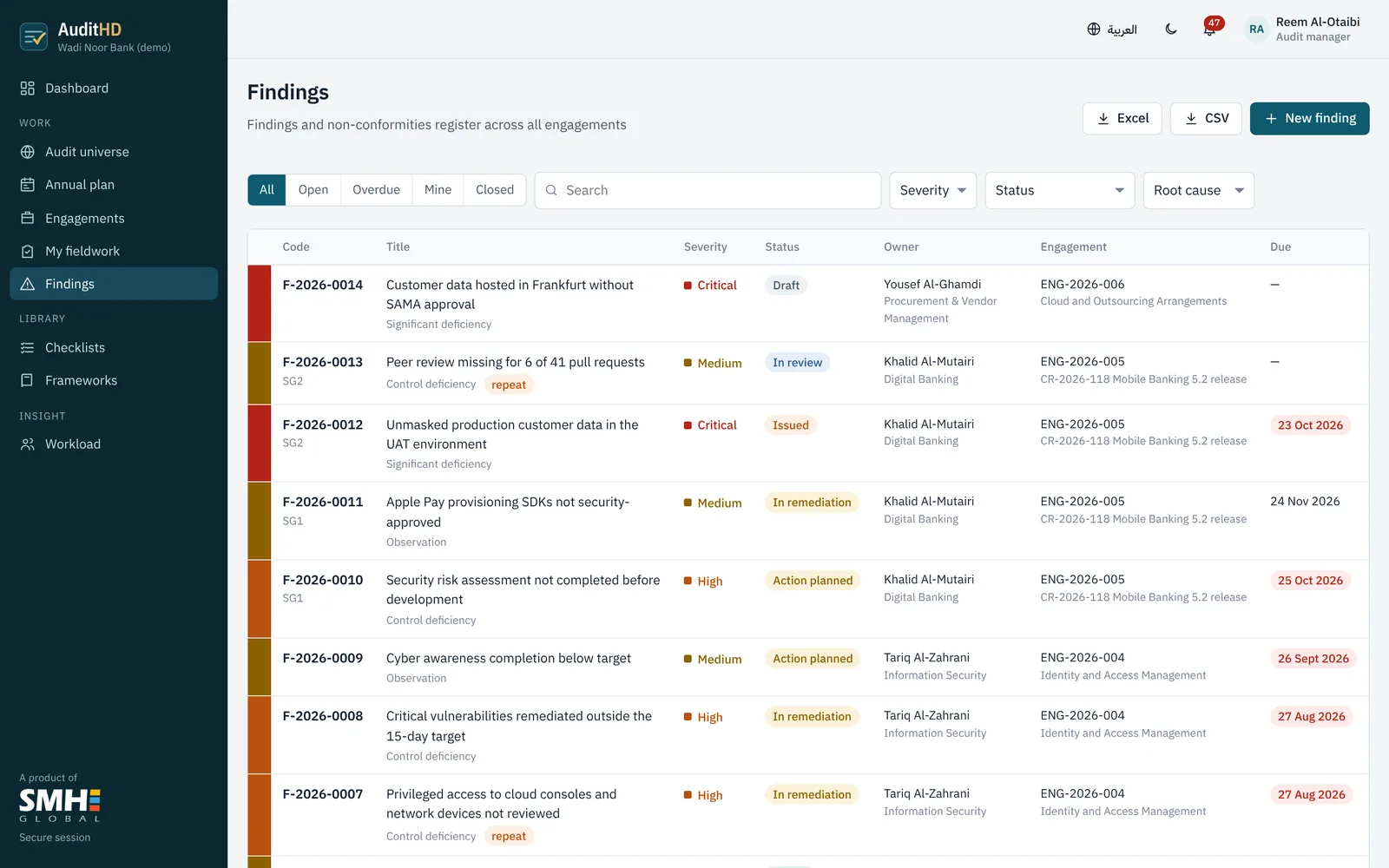Open the Frameworks book icon
This screenshot has height=868, width=1389.
coord(28,381)
